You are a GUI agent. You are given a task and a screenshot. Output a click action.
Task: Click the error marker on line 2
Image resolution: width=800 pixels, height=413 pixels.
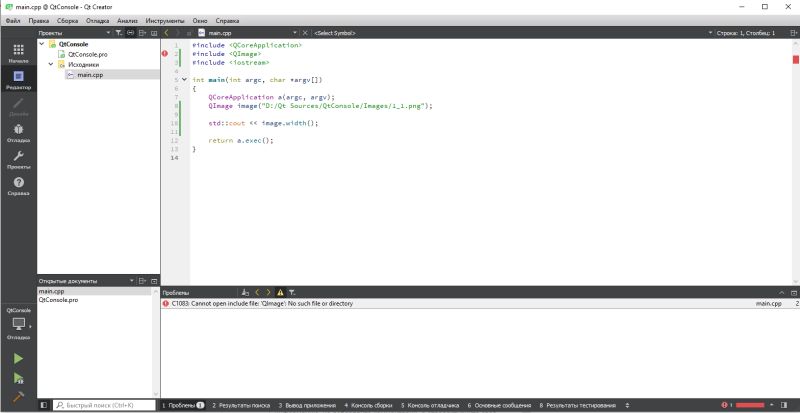tap(165, 54)
